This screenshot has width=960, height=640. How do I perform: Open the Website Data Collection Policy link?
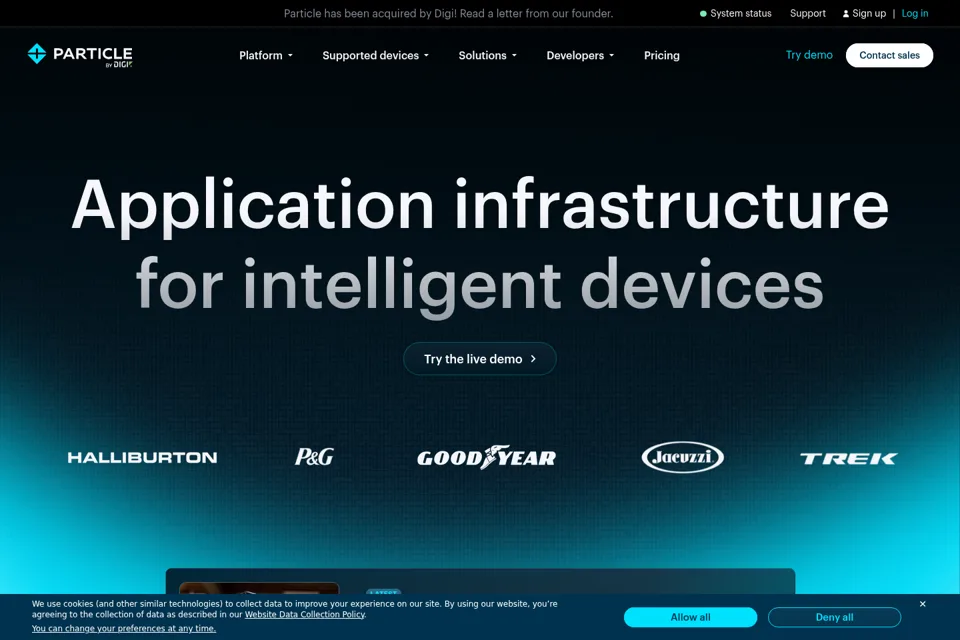(x=305, y=615)
